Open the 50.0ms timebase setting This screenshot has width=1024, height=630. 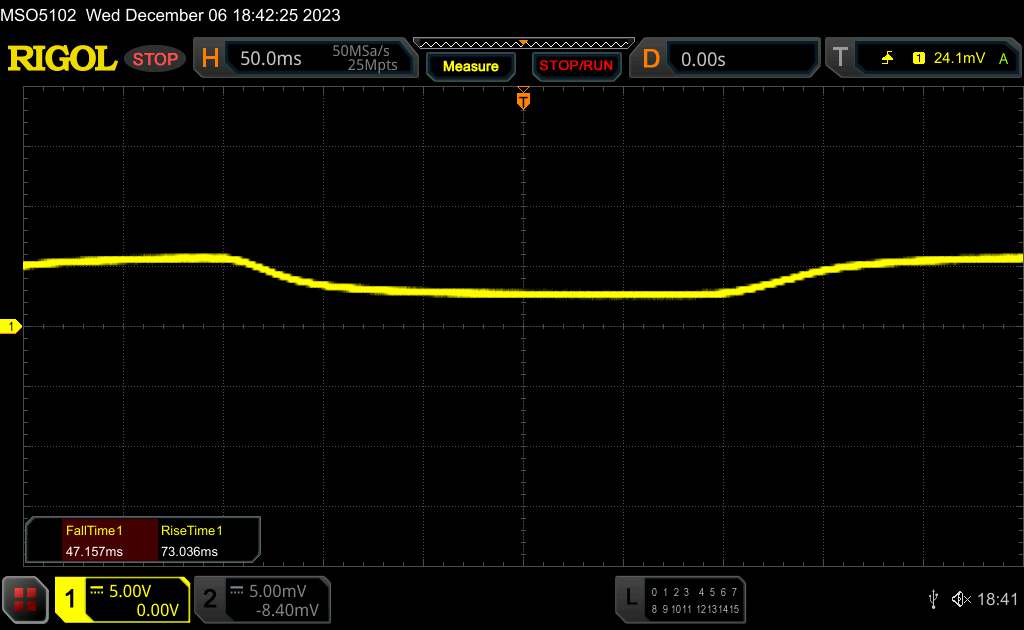(x=271, y=59)
